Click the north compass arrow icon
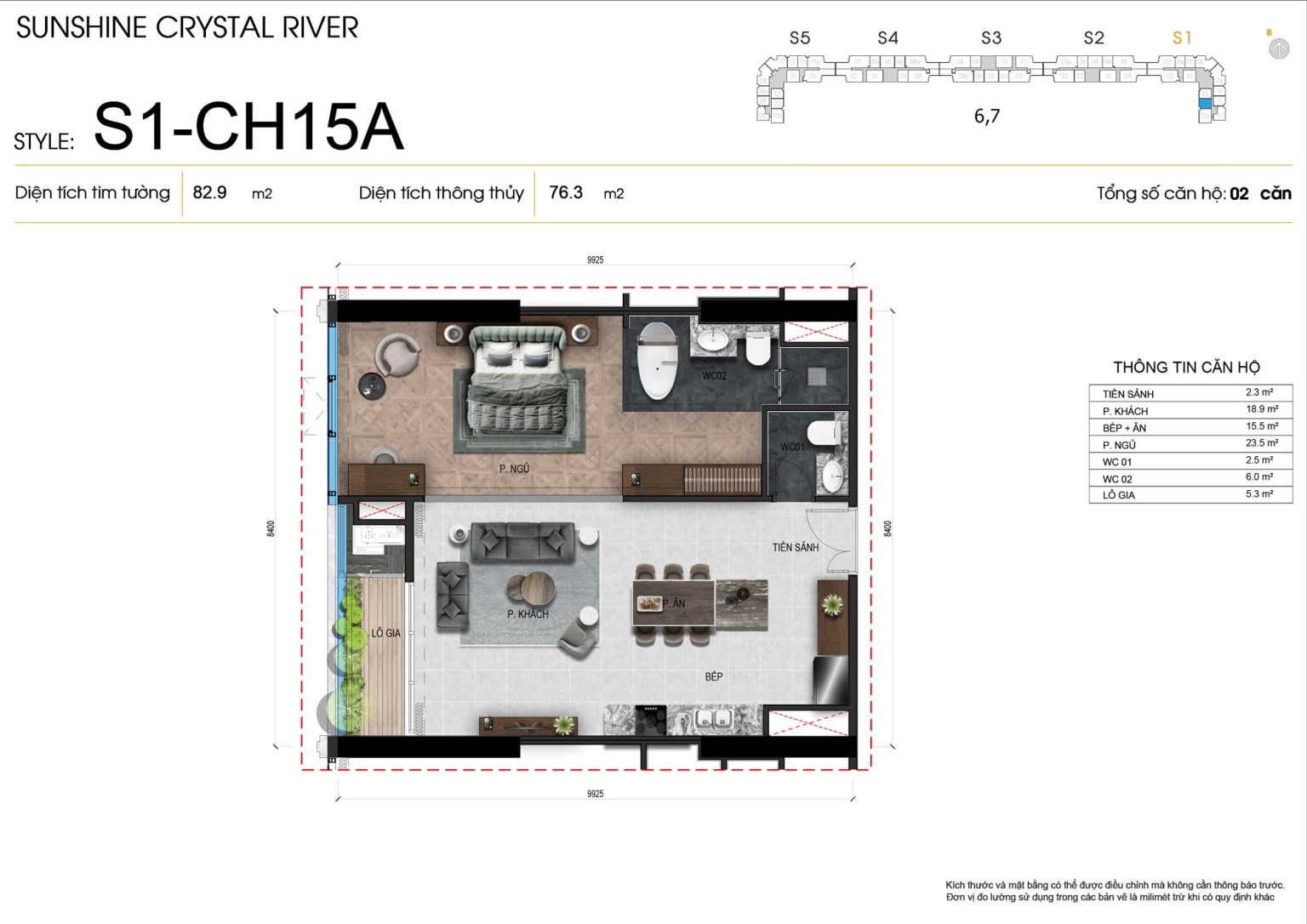The height and width of the screenshot is (924, 1307). [x=1277, y=49]
